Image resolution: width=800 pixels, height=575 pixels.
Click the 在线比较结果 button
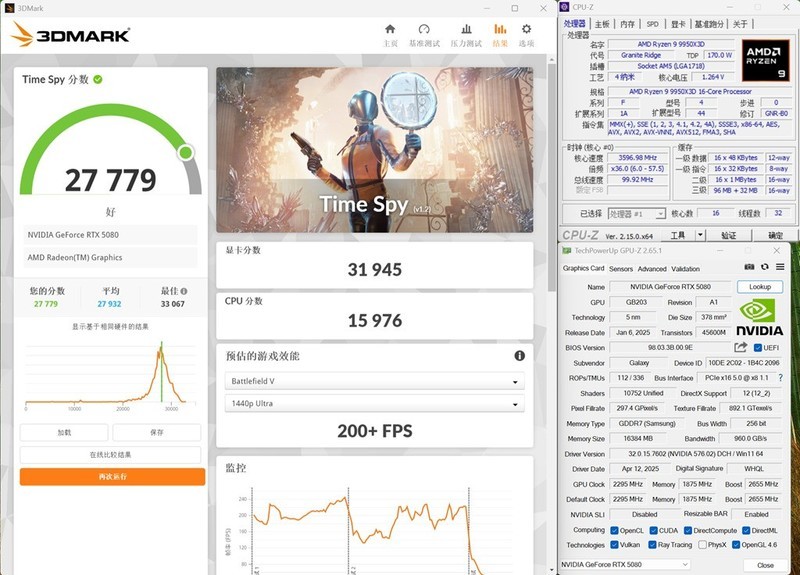(x=110, y=455)
